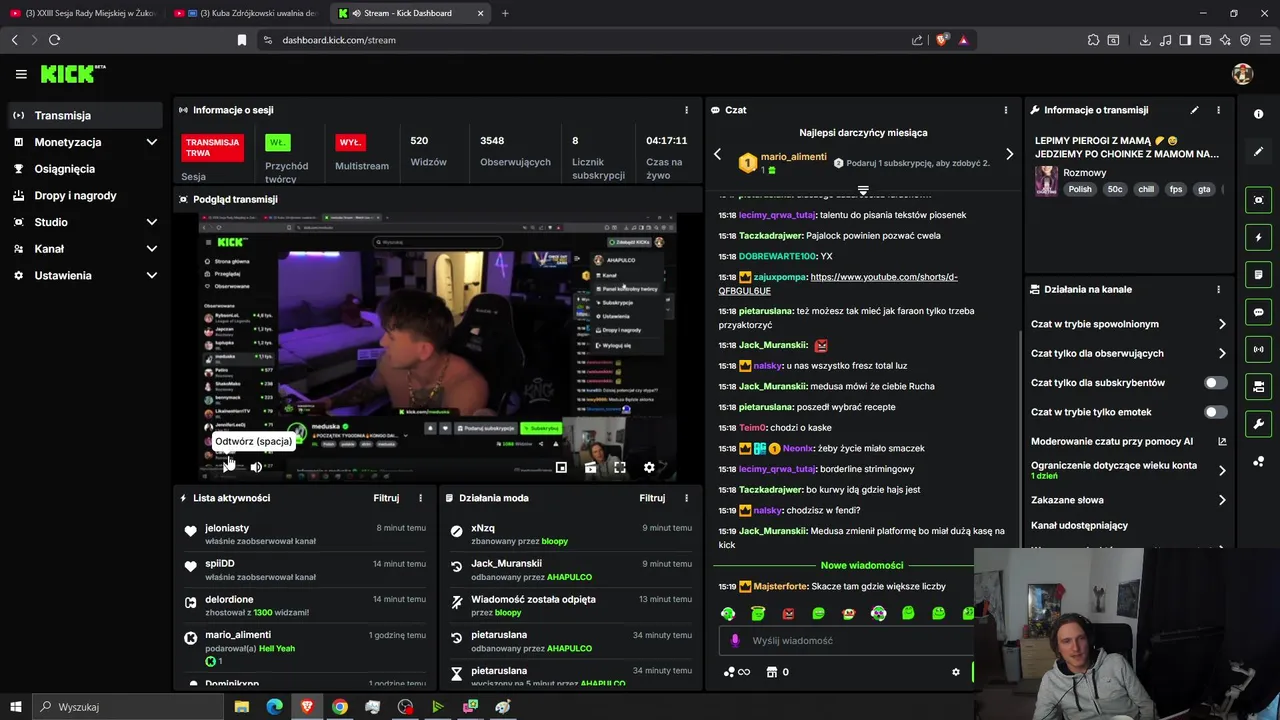Open Działania moda three-dot menu
This screenshot has height=720, width=1280.
pos(686,498)
